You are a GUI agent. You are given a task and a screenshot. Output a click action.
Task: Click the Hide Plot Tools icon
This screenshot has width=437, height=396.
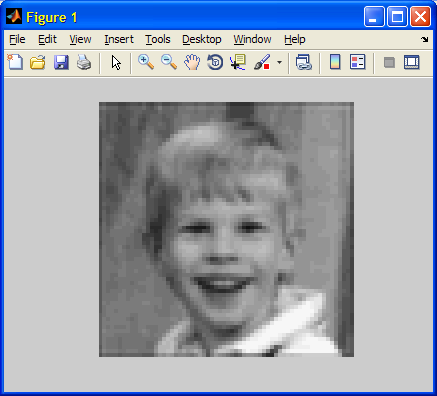point(389,62)
